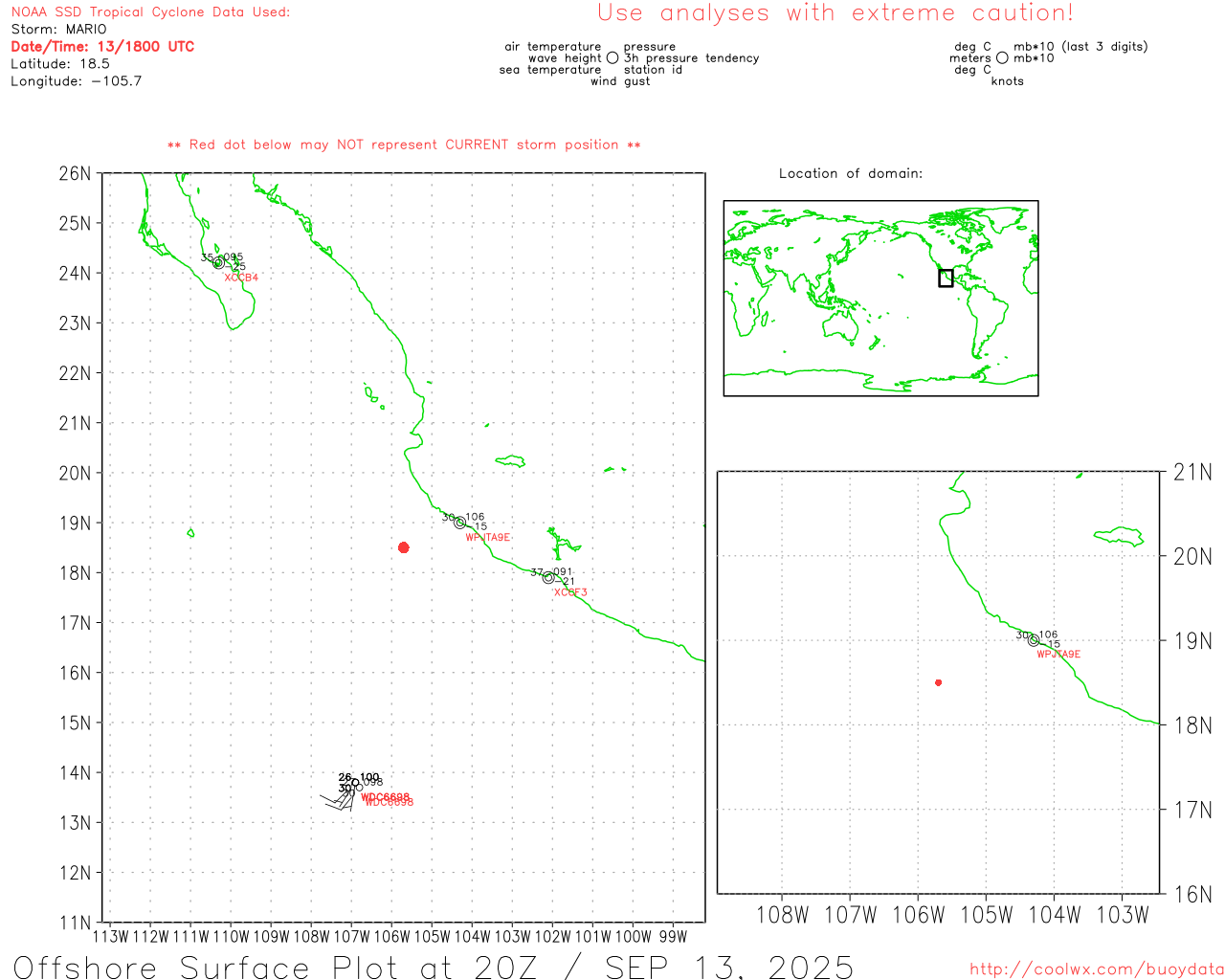The height and width of the screenshot is (980, 1225).
Task: Click the black domain box on the world map
Action: tap(946, 278)
